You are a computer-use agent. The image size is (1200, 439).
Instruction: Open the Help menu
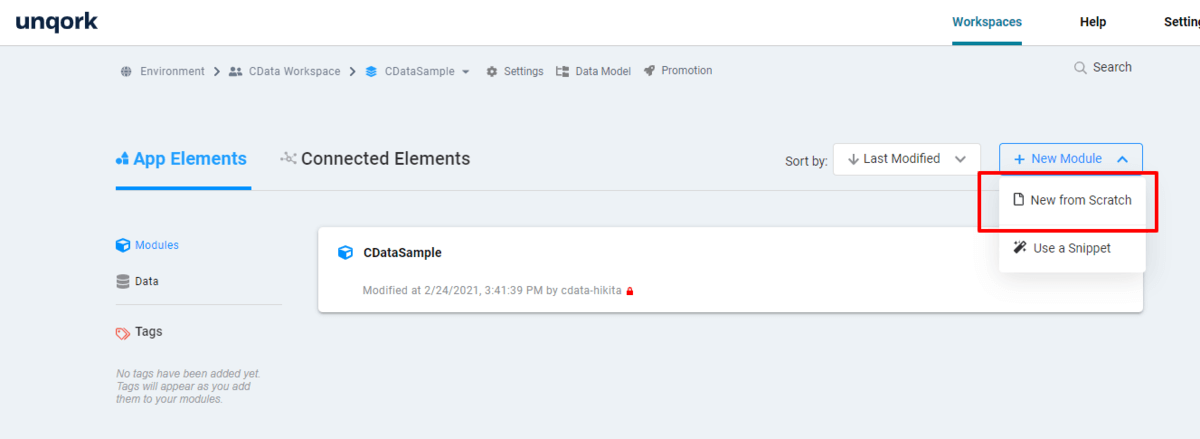tap(1093, 22)
